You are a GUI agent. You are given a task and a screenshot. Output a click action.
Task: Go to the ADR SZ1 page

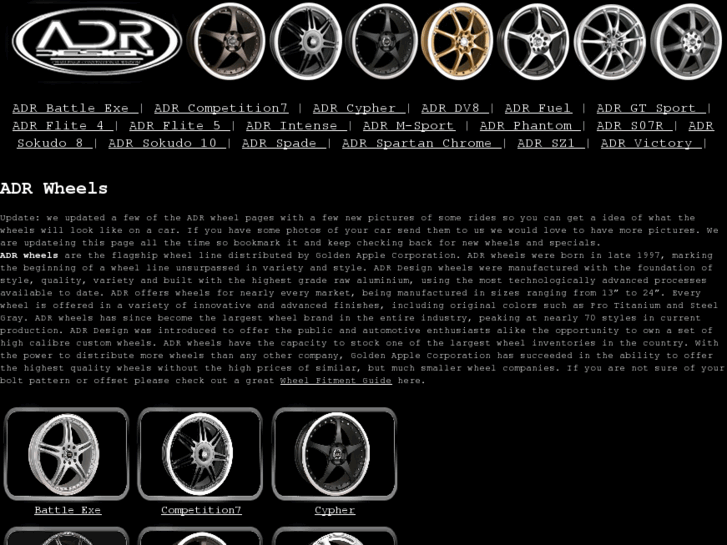pos(551,143)
